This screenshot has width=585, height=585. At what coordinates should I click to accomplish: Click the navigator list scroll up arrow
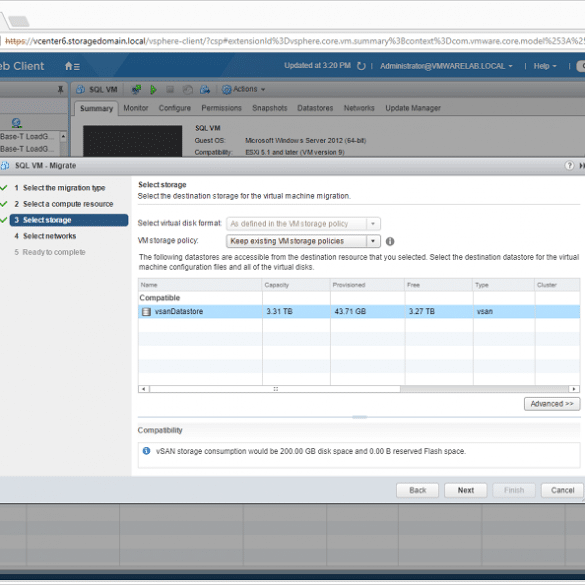[x=63, y=137]
